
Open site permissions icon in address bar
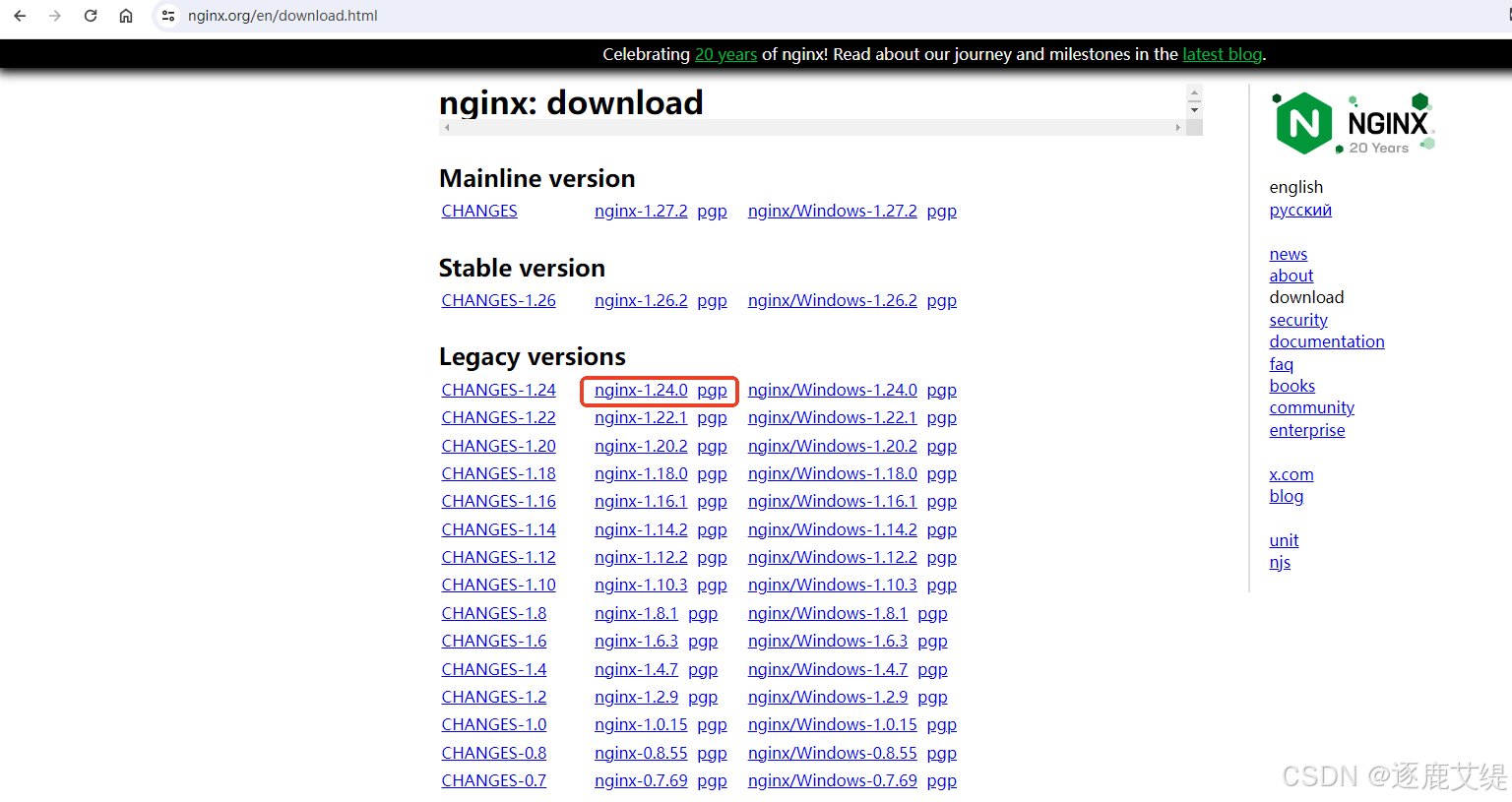click(x=167, y=16)
